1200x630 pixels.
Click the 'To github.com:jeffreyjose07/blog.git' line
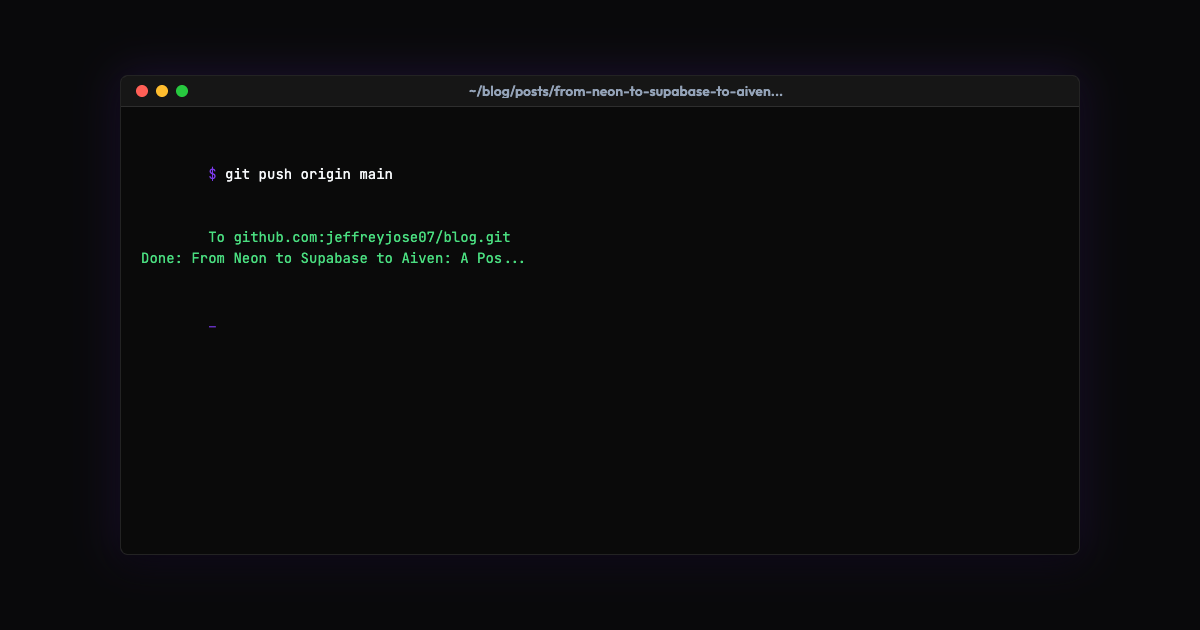[359, 237]
